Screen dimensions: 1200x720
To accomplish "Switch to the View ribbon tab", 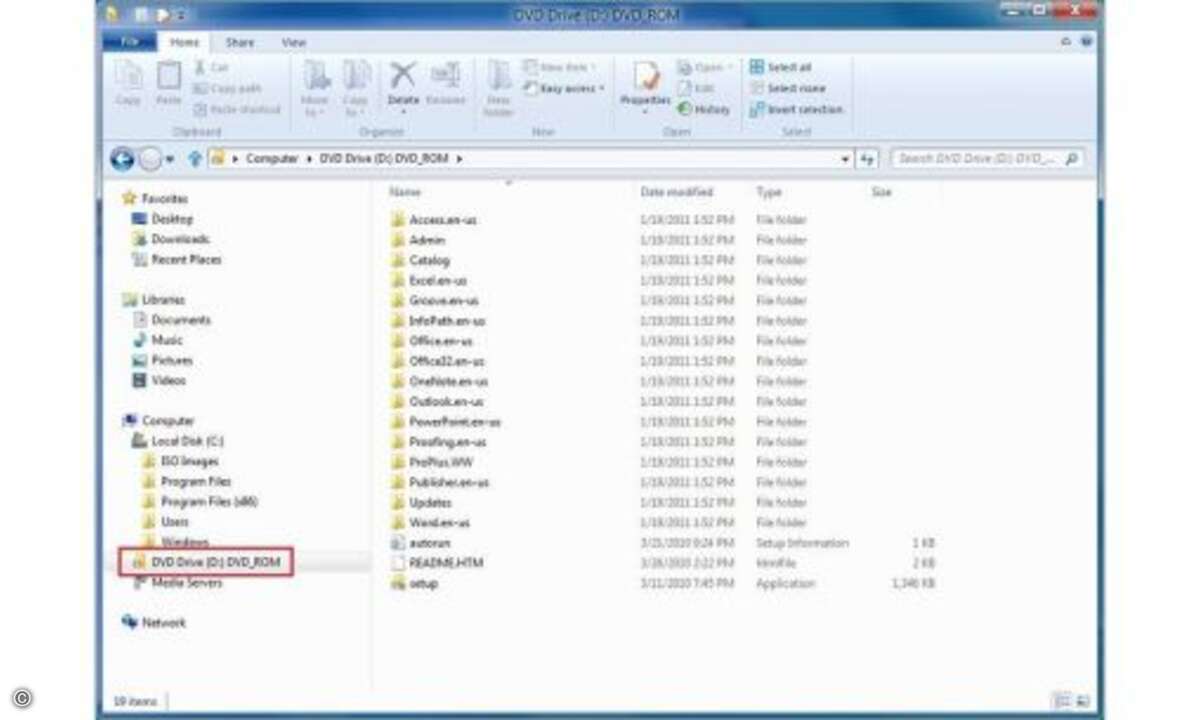I will tap(293, 43).
